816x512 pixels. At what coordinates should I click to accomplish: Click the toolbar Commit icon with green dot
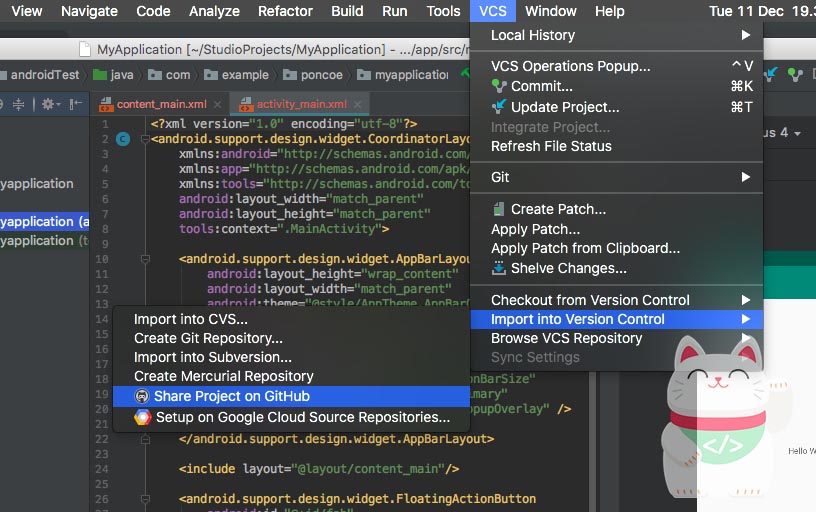[795, 75]
